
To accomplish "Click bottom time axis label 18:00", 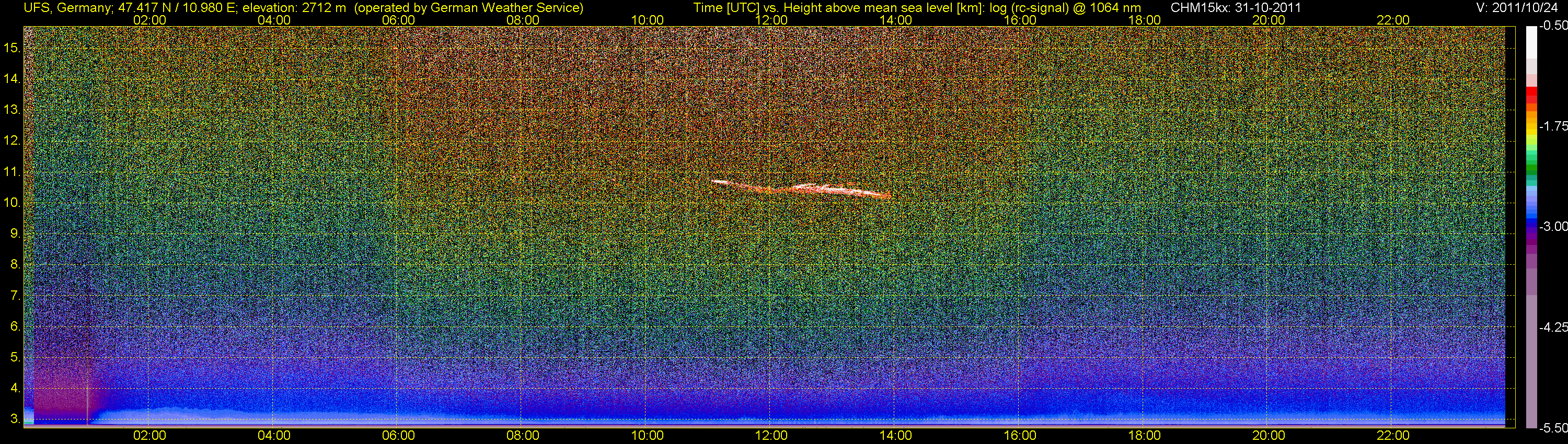I will 1144,436.
